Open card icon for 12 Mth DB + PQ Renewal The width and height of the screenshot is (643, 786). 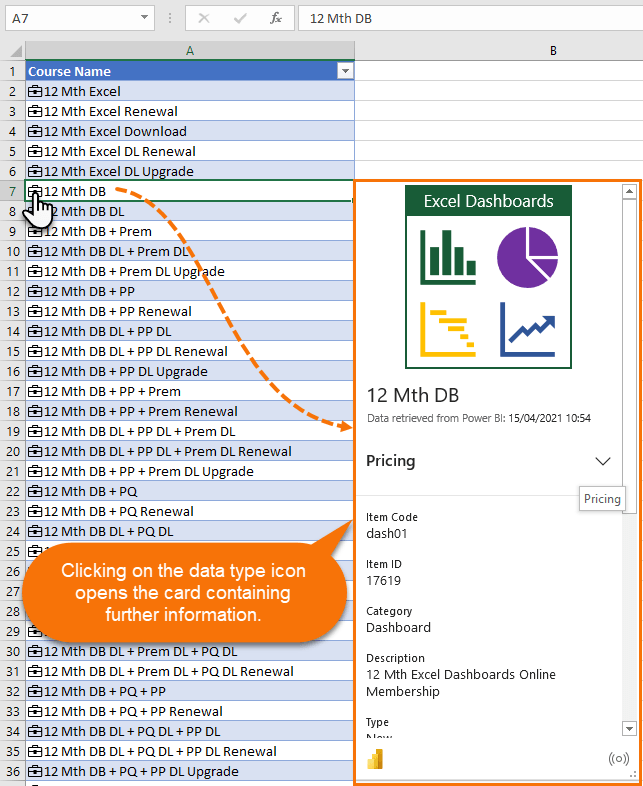click(35, 512)
